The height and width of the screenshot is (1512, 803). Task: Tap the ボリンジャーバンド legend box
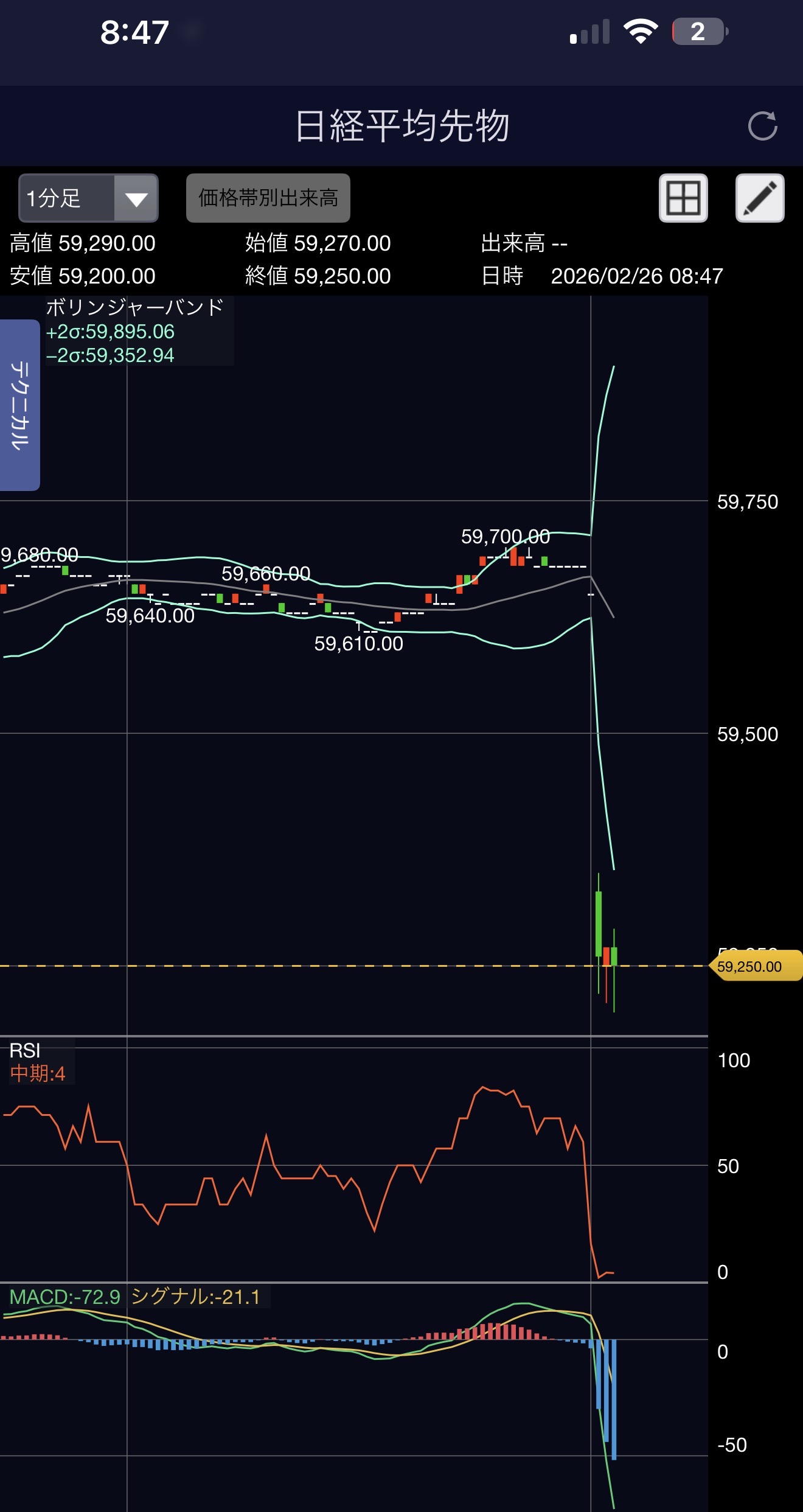(139, 331)
